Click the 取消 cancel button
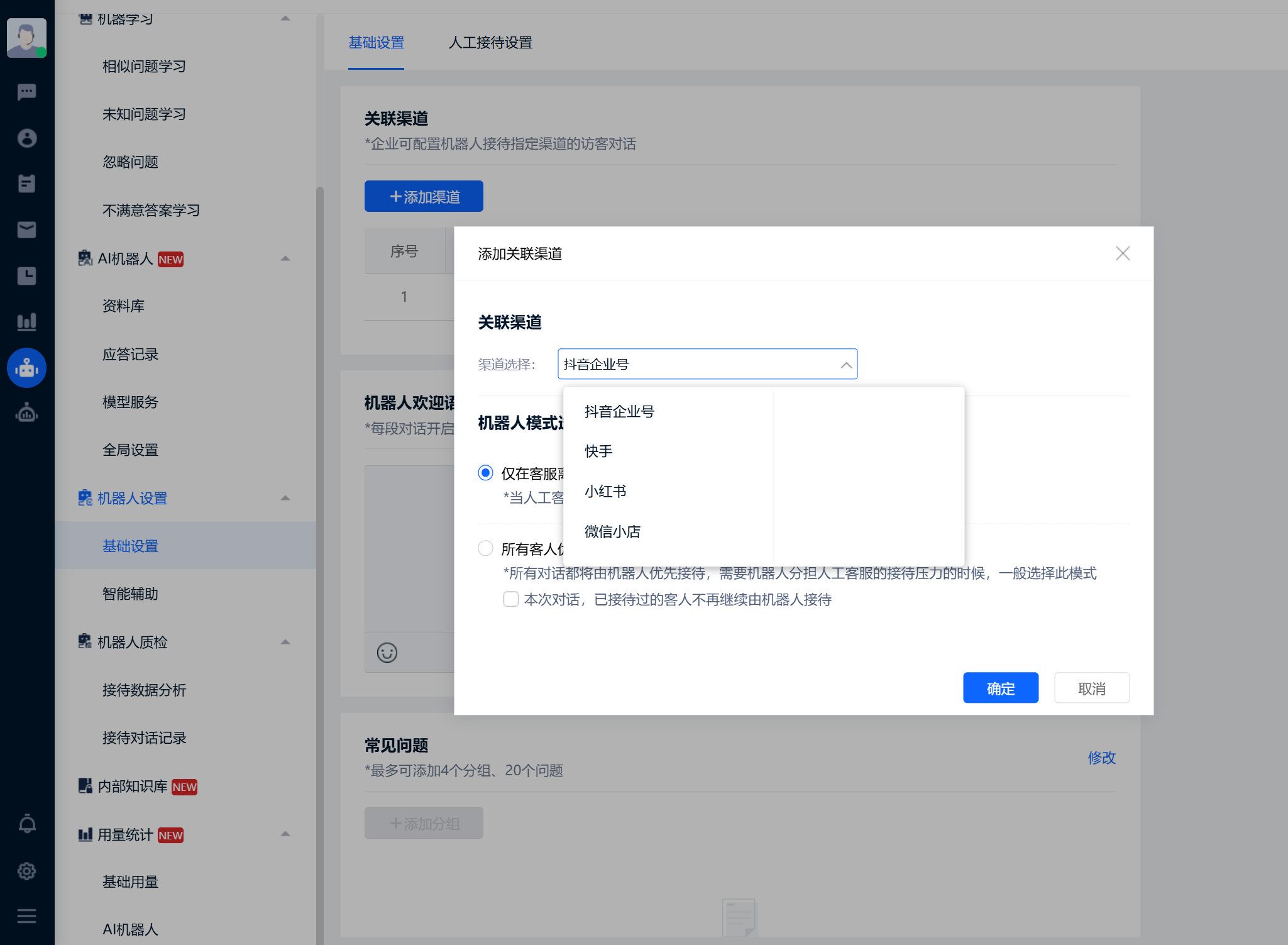Image resolution: width=1288 pixels, height=945 pixels. [1091, 688]
